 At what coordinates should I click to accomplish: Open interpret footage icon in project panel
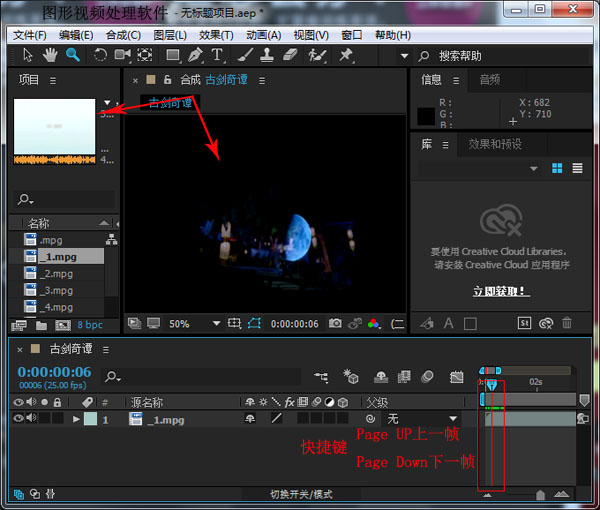[x=19, y=326]
